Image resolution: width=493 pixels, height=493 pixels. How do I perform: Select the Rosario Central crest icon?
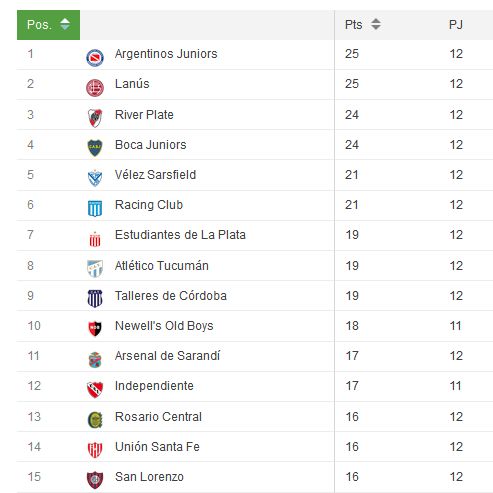pos(95,420)
